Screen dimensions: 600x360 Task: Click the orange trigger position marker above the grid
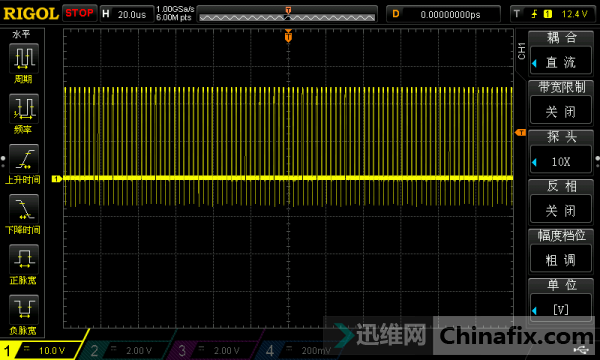point(288,36)
